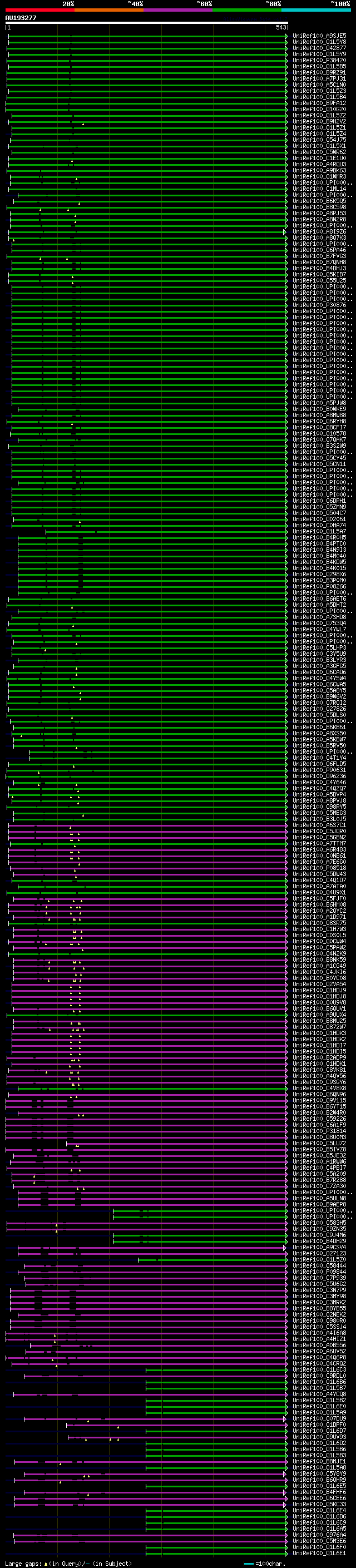The width and height of the screenshot is (356, 1568).
Task: Click the label UniRef100_Q9UV93
Action: pos(319,1437)
